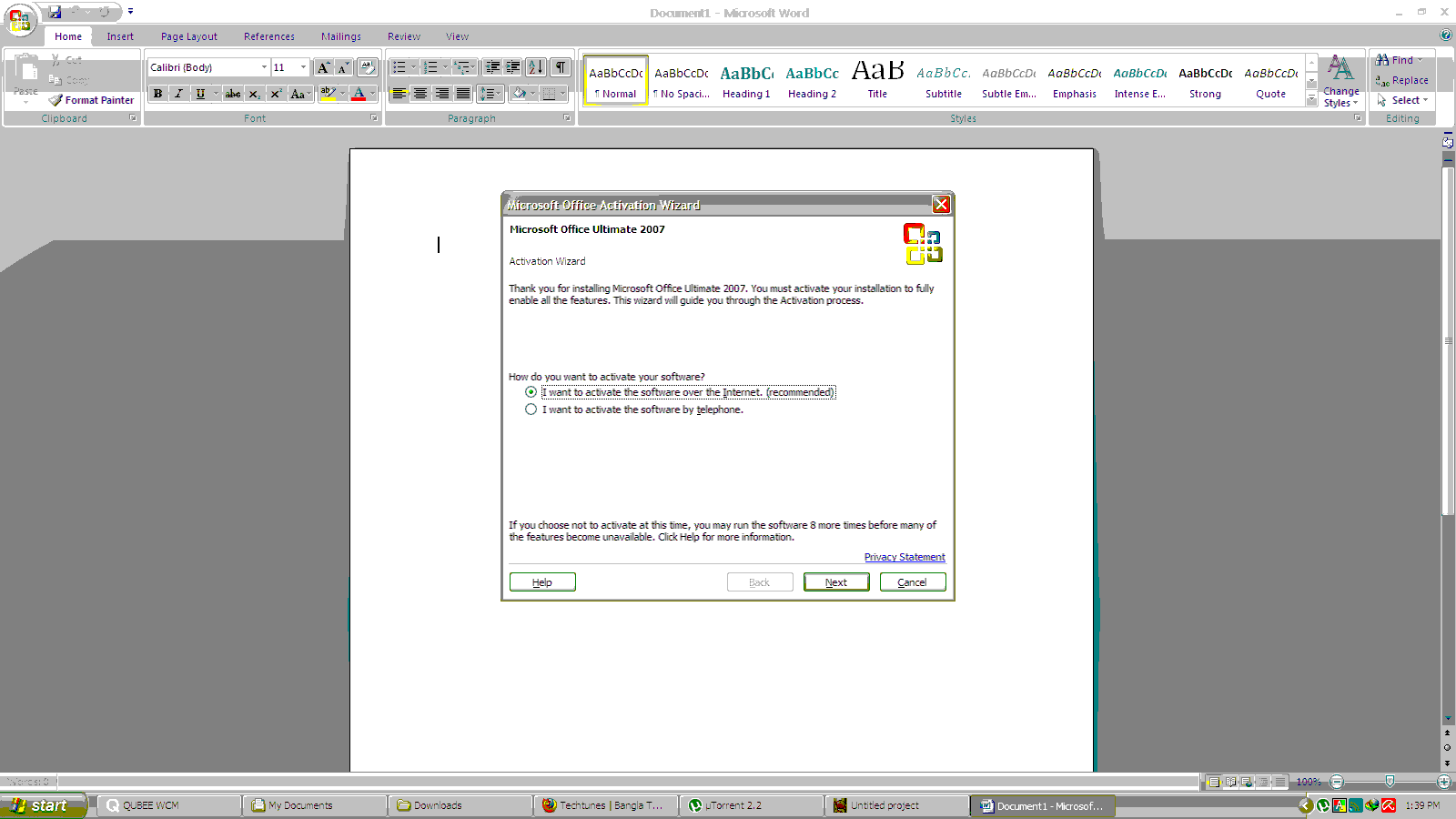Viewport: 1456px width, 819px height.
Task: Open the Mailings ribbon tab
Action: pos(341,36)
